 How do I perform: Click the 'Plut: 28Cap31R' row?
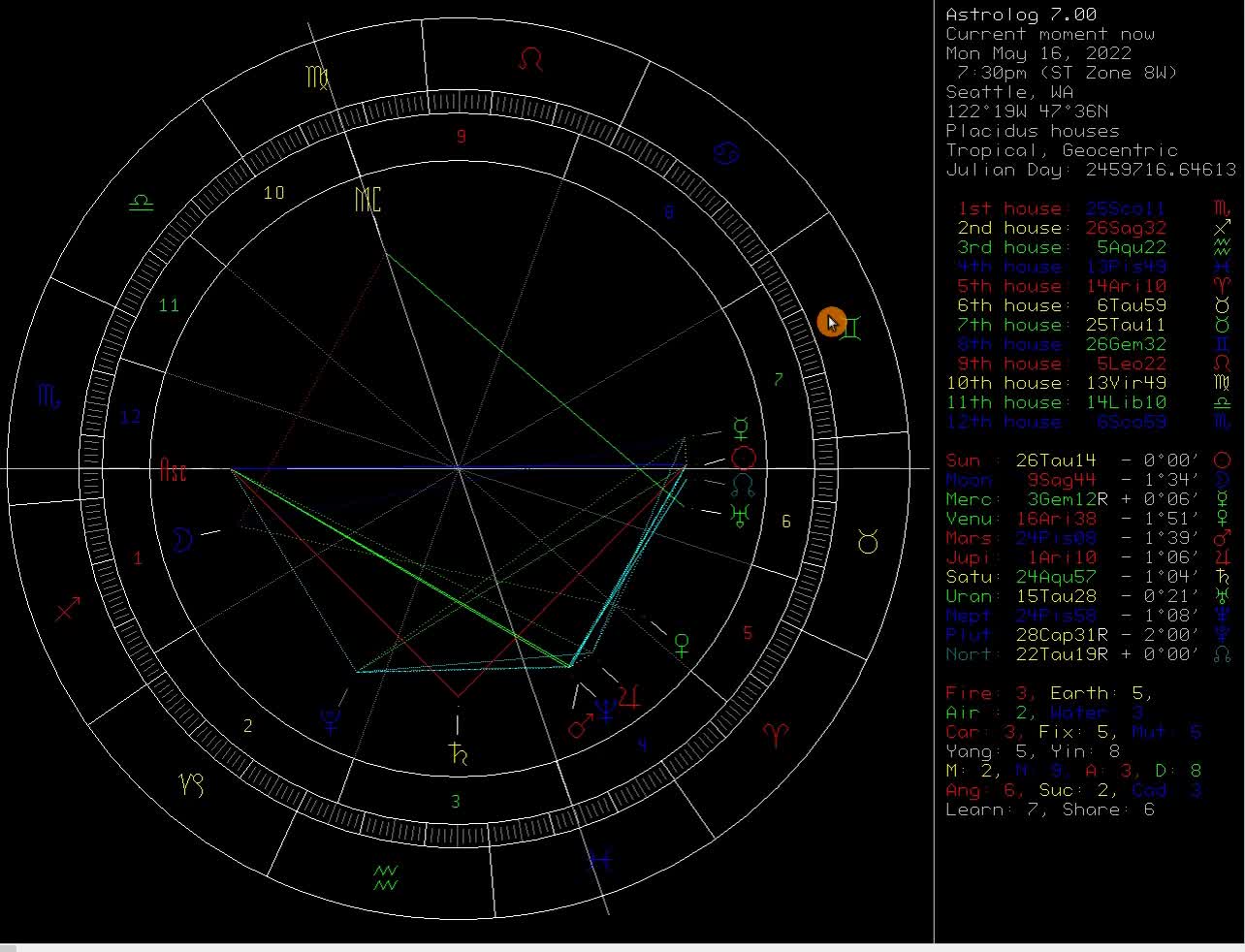coord(1089,635)
